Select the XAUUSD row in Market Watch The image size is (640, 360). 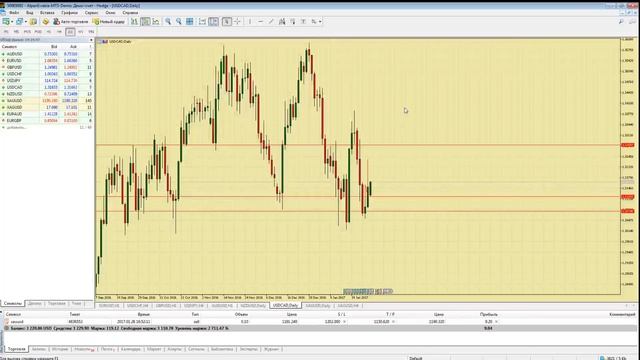point(47,100)
